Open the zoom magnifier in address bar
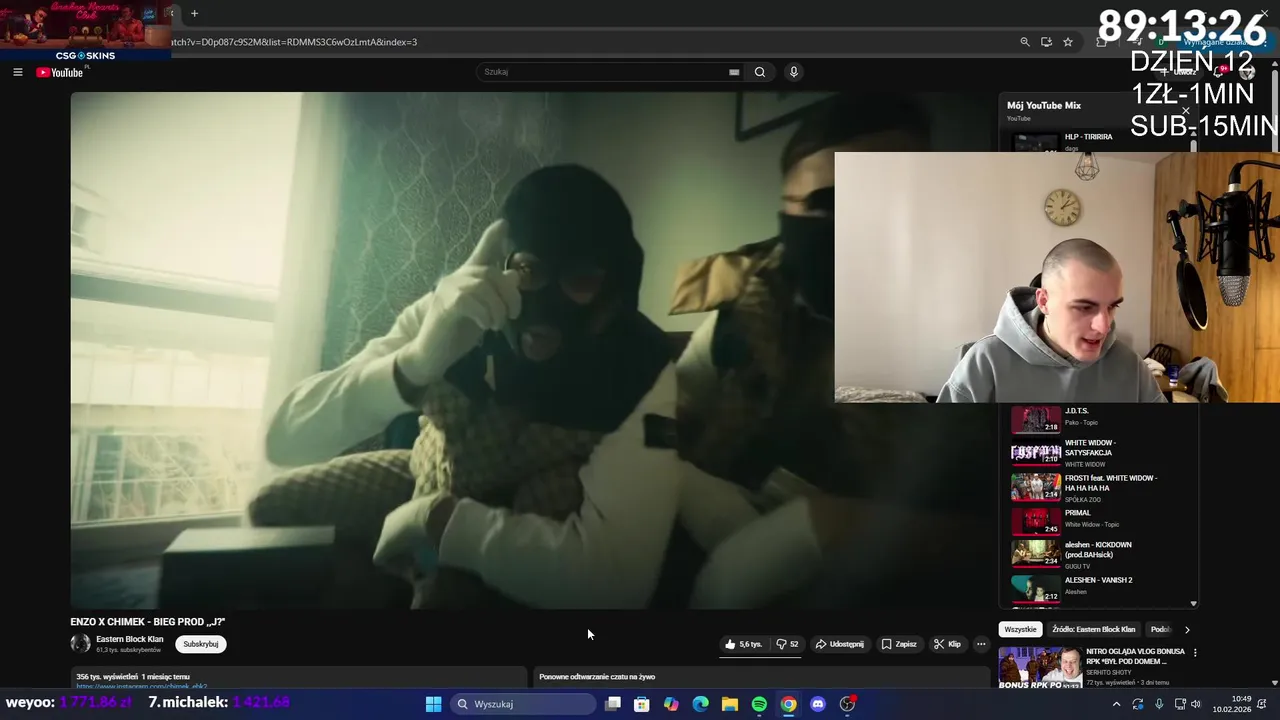Viewport: 1280px width, 720px height. tap(1025, 42)
